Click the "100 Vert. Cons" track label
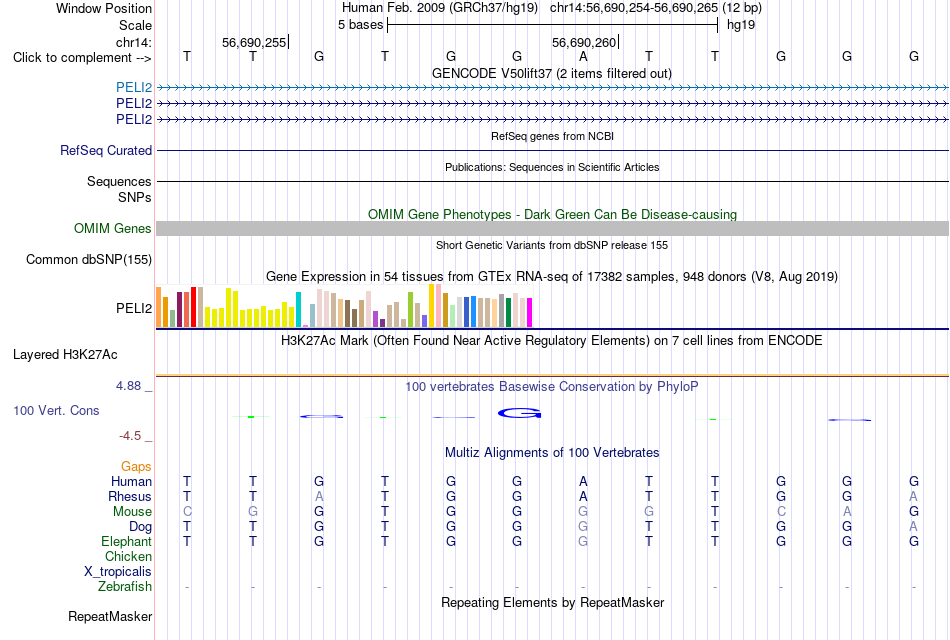Viewport: 950px width, 640px height. (x=56, y=410)
